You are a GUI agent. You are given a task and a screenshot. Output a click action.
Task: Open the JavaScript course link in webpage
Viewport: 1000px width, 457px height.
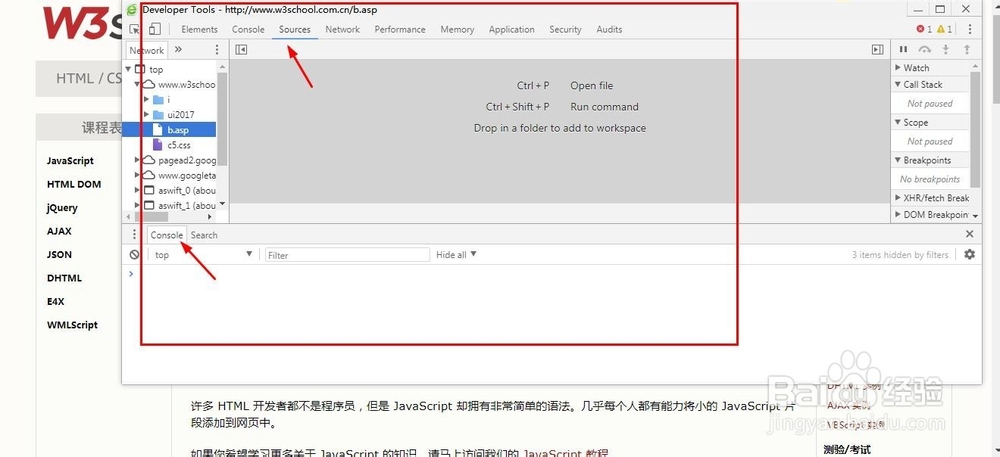pyautogui.click(x=70, y=161)
